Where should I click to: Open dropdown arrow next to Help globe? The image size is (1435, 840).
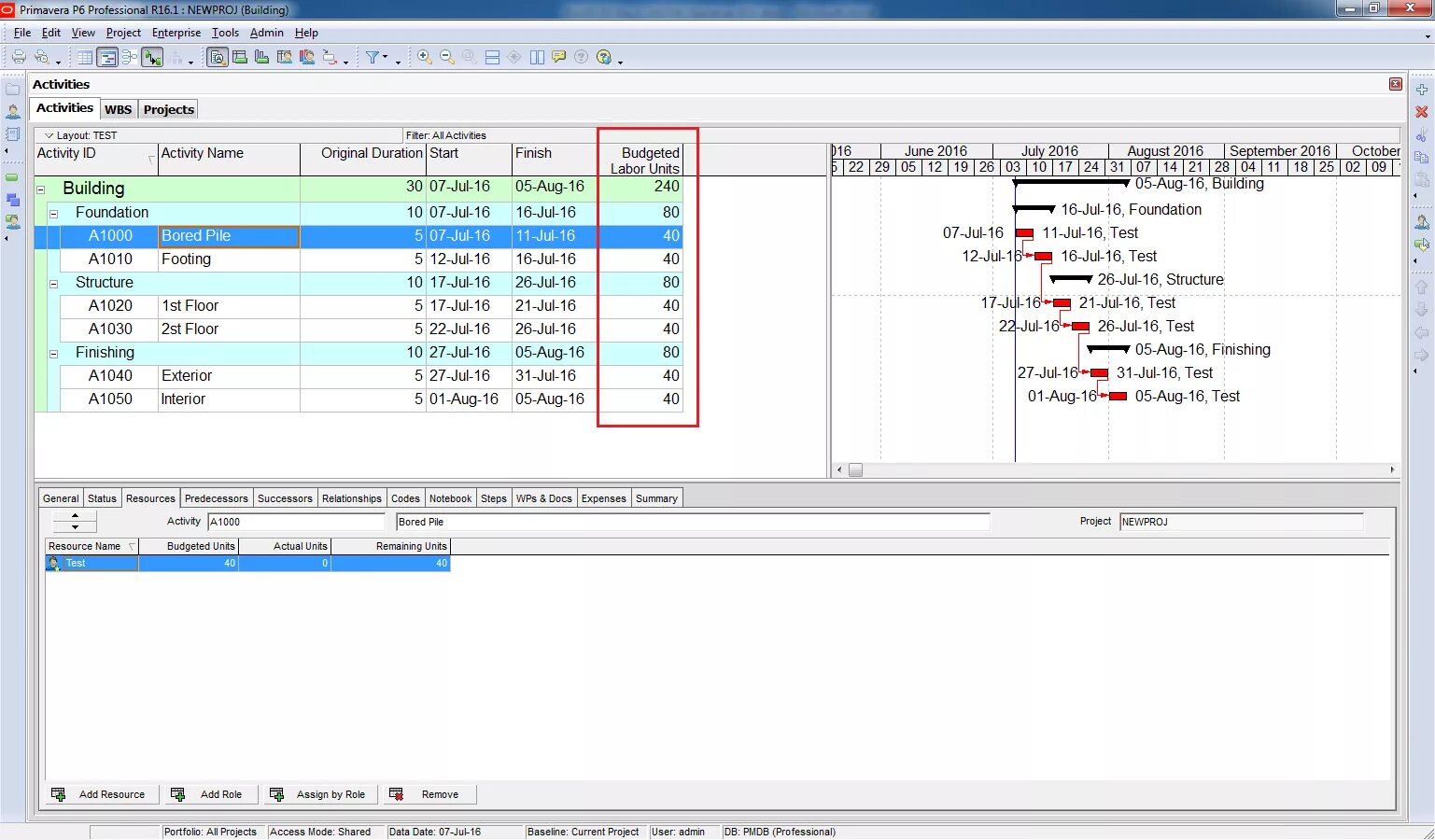(x=620, y=63)
